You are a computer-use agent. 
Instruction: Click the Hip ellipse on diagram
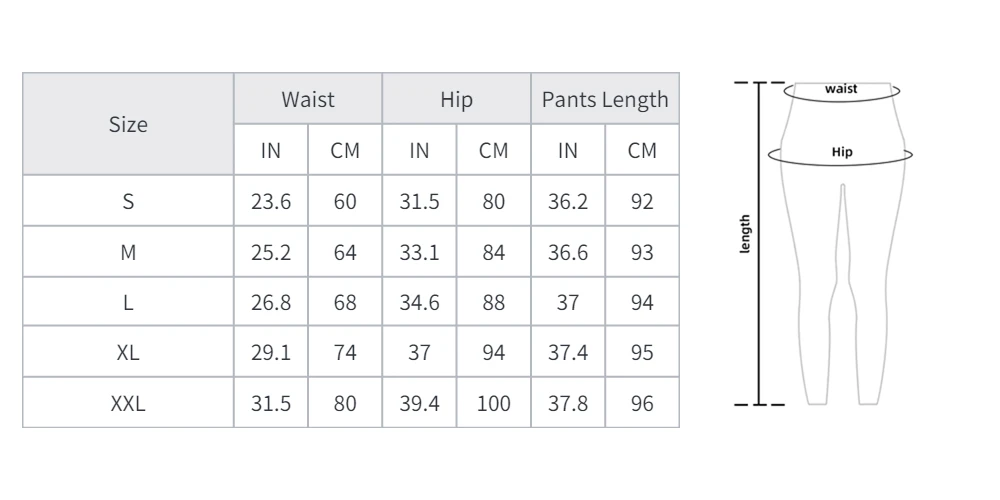click(841, 154)
